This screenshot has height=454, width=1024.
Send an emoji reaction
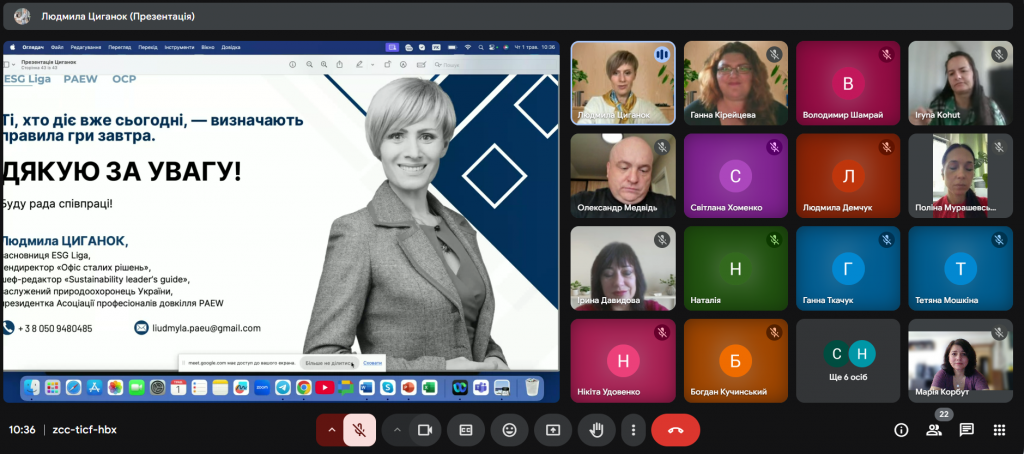tap(509, 430)
